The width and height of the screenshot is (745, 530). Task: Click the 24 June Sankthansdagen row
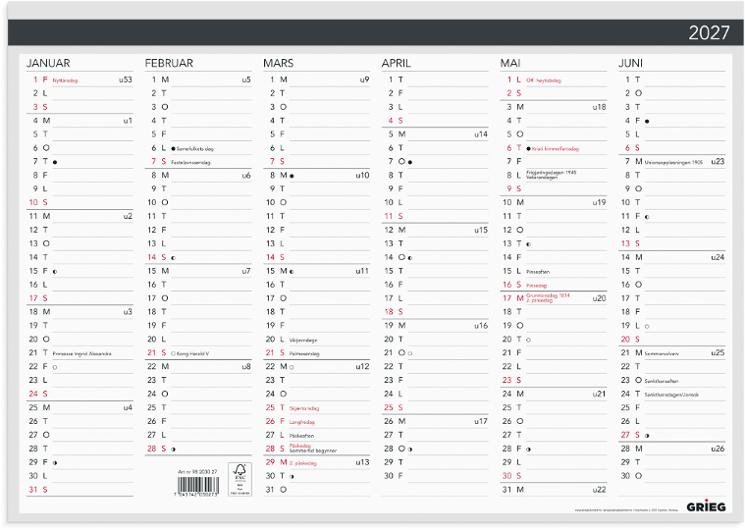672,394
